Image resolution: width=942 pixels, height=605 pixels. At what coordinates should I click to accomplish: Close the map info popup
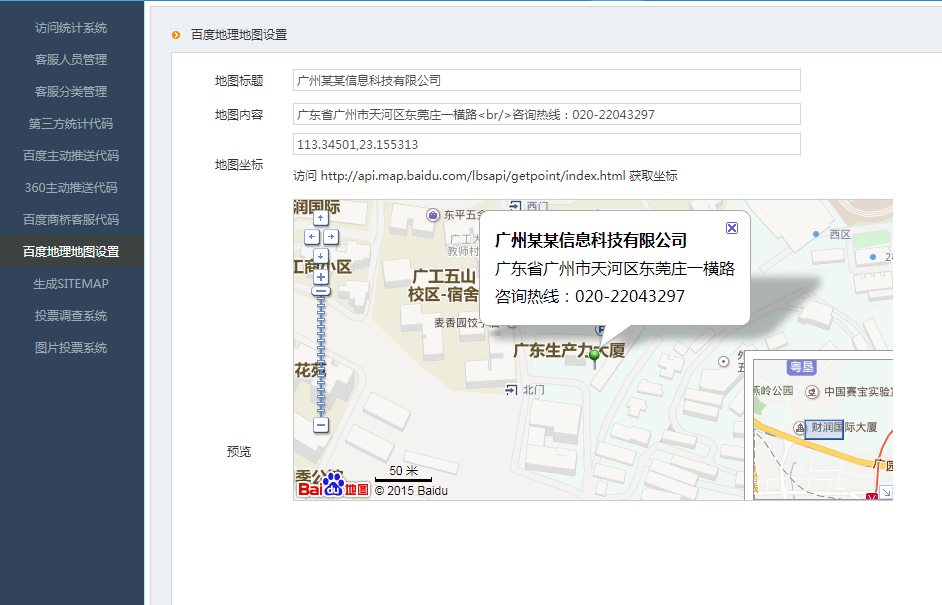point(732,228)
